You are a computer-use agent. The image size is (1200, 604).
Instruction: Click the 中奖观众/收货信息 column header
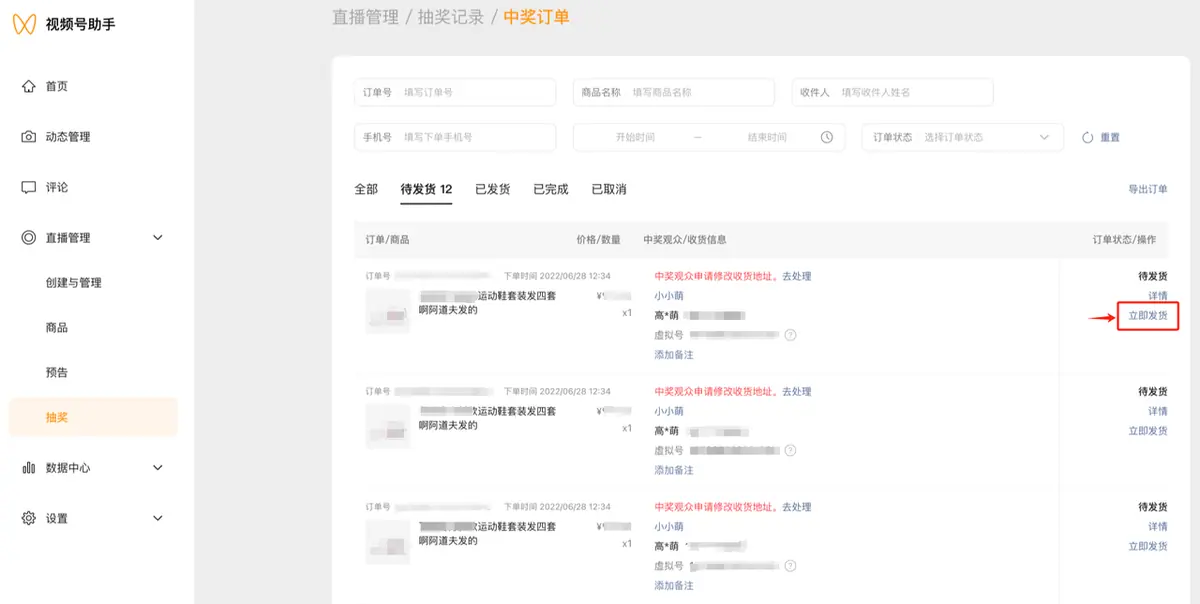[685, 240]
